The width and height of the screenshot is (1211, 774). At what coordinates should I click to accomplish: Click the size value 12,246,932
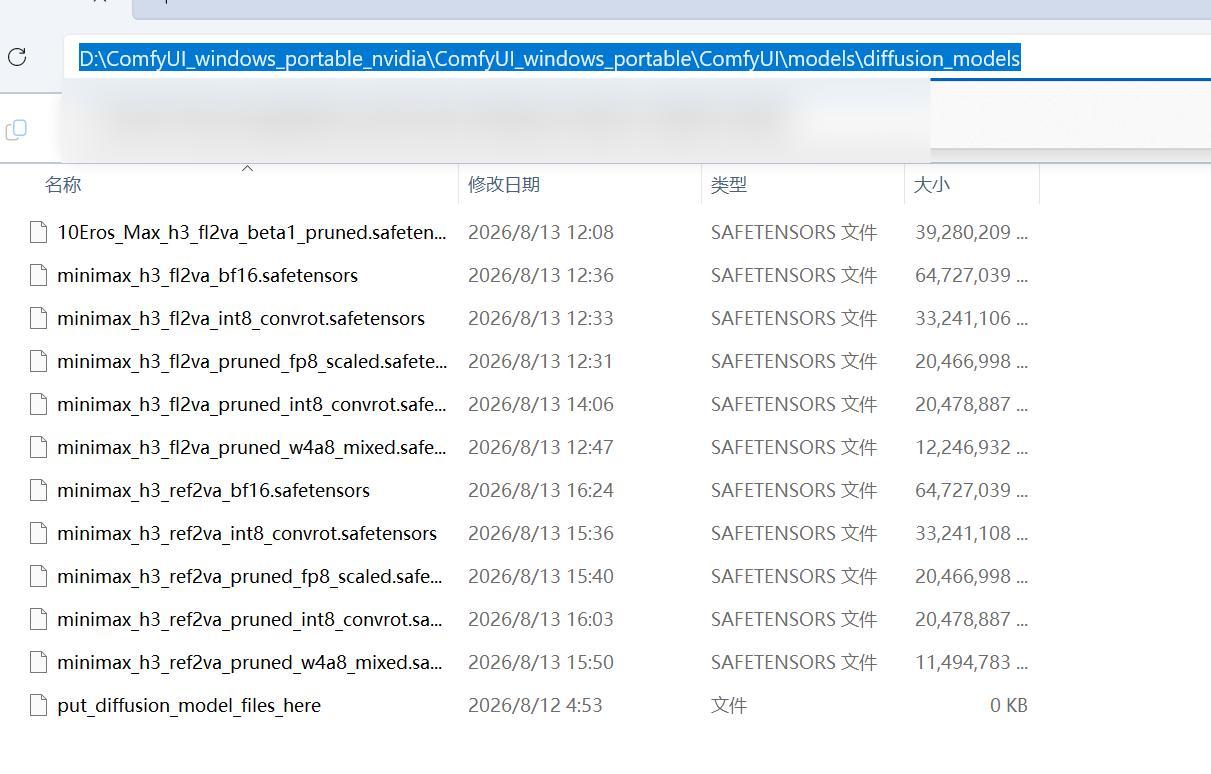coord(971,447)
